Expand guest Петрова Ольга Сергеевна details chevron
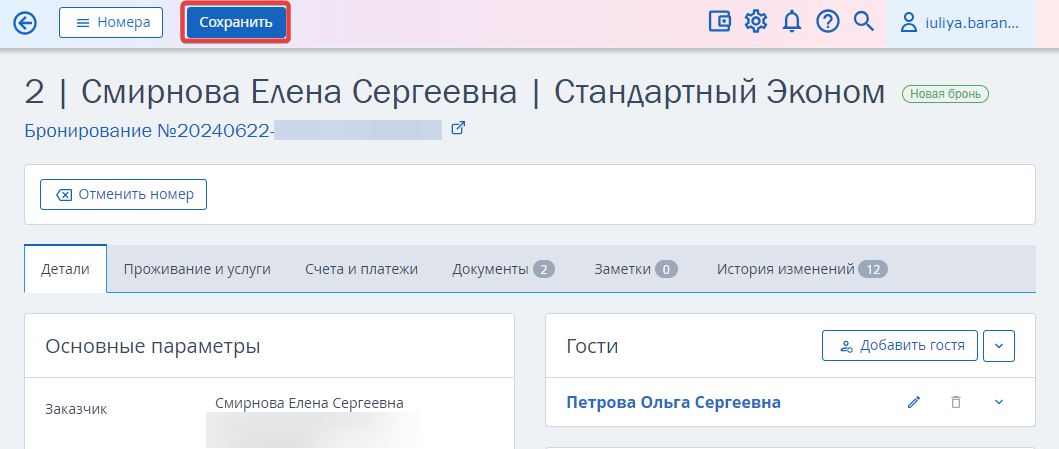Viewport: 1059px width, 449px height. point(1000,402)
